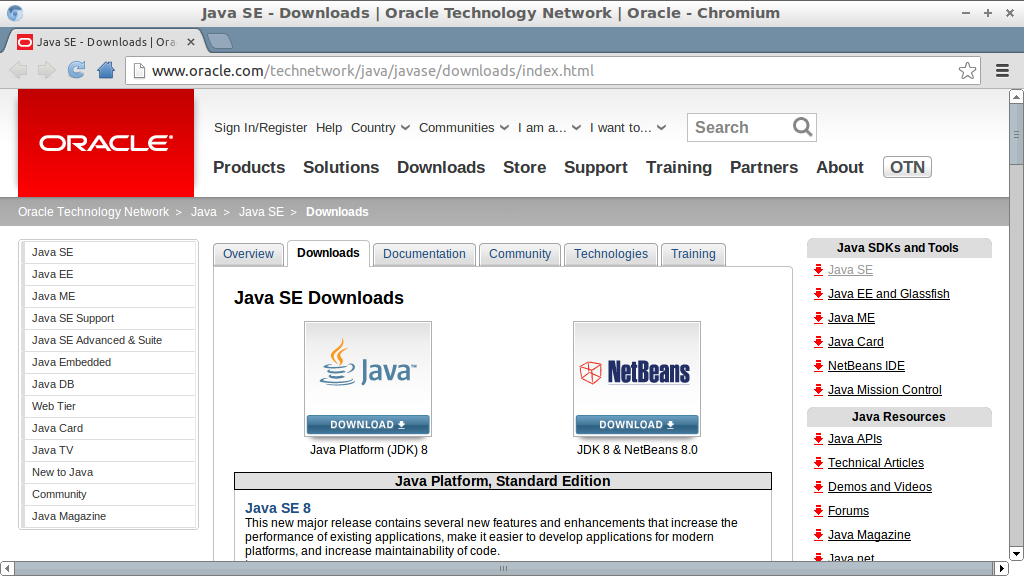Click the download icon next to Java APIs
Viewport: 1024px width, 576px height.
click(817, 439)
